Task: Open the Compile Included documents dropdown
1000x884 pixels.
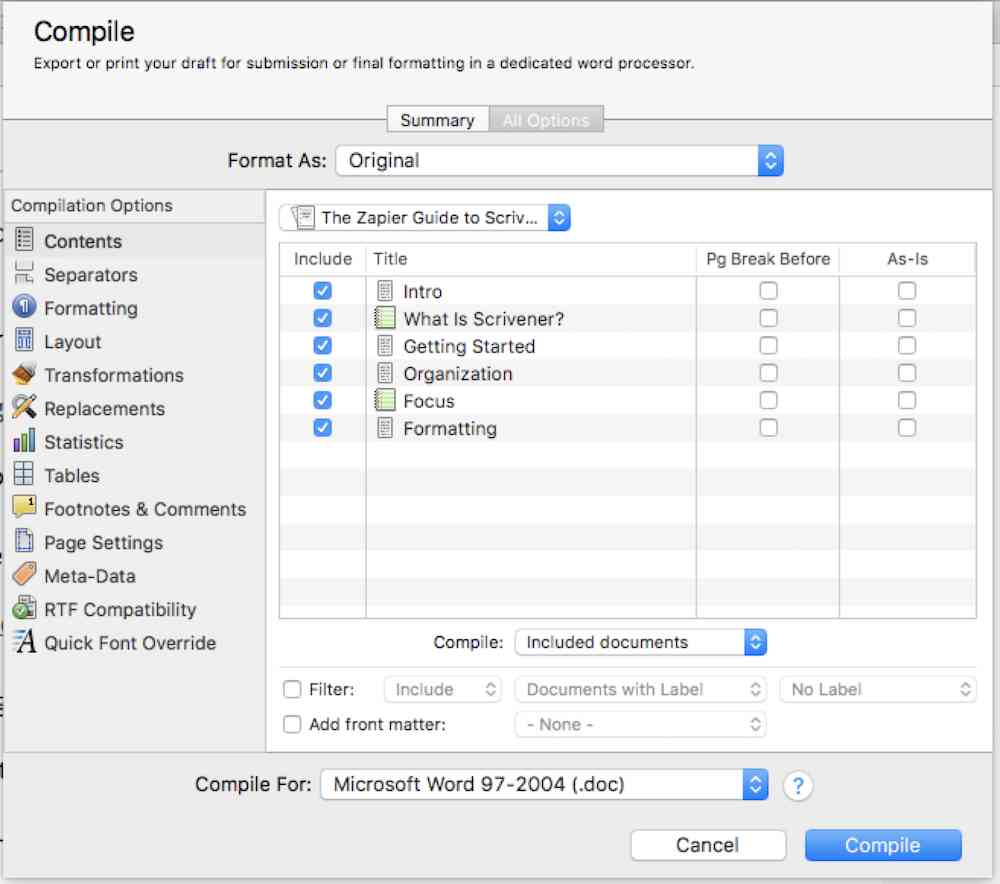Action: point(641,642)
